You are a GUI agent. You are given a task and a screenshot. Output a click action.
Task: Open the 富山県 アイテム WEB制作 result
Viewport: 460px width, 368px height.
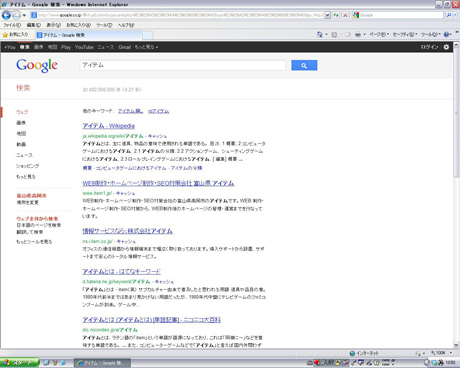(x=158, y=183)
